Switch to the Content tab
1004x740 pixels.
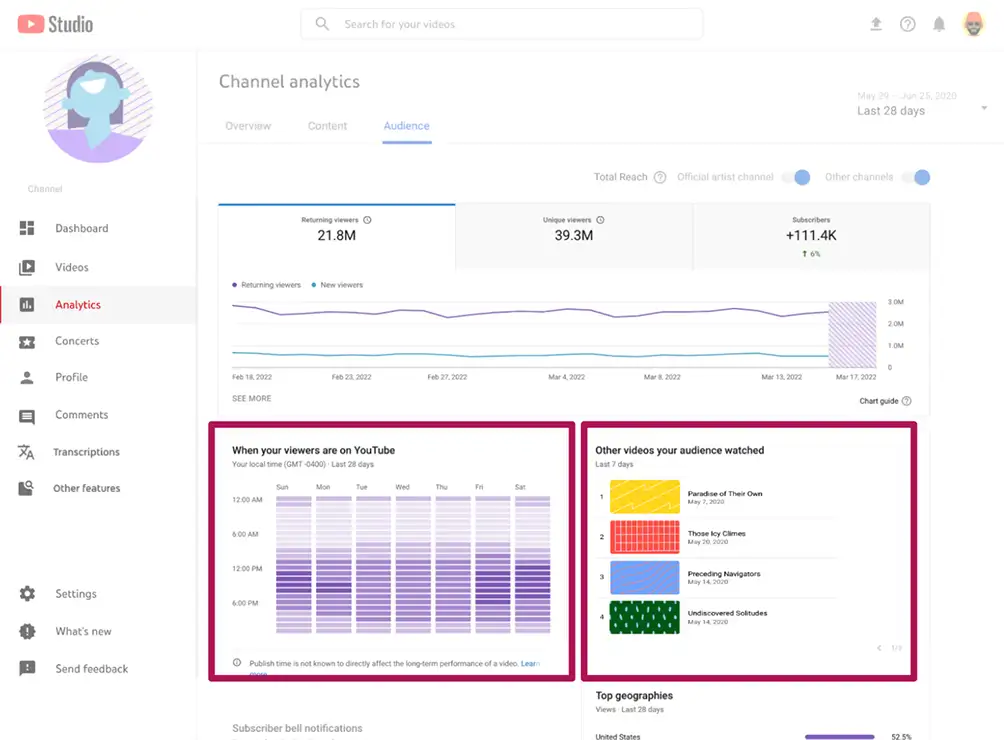(327, 126)
